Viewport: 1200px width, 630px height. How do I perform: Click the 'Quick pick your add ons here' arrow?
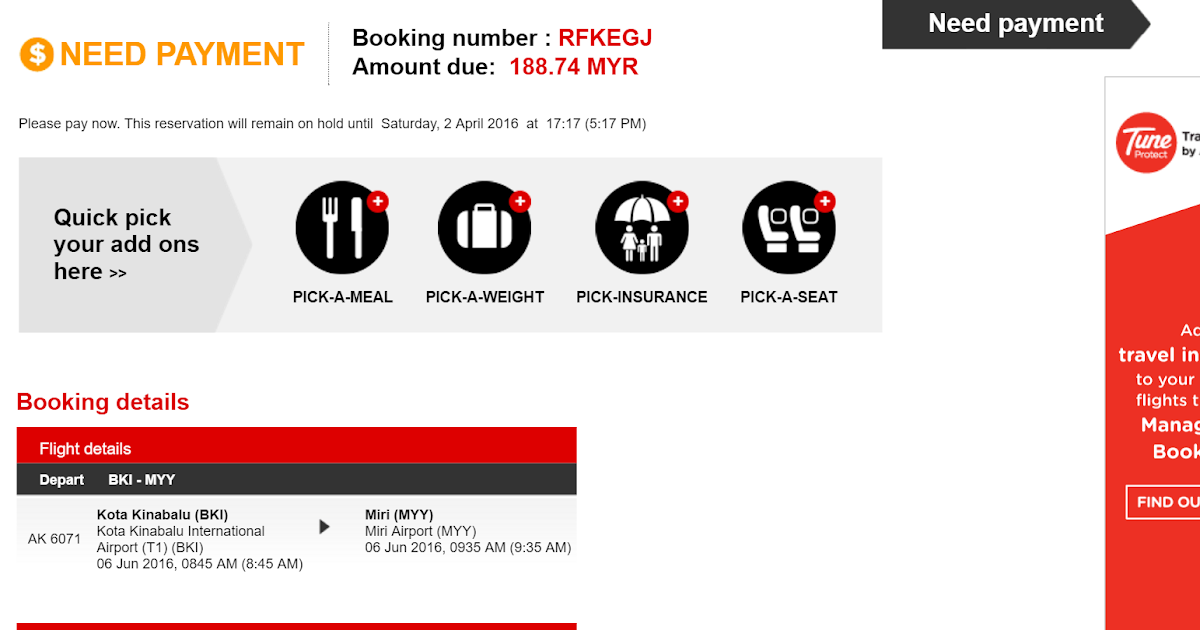(118, 273)
